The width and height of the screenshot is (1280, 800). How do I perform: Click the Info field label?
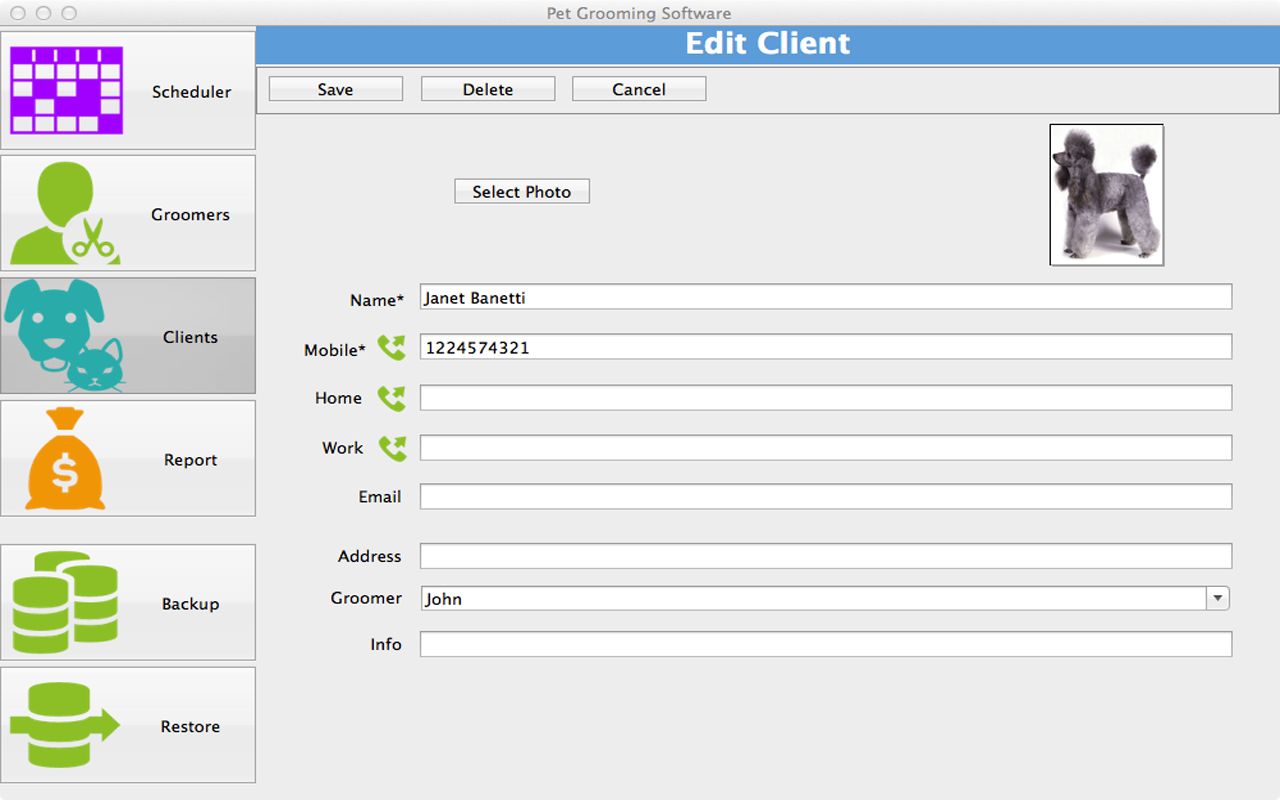(386, 645)
